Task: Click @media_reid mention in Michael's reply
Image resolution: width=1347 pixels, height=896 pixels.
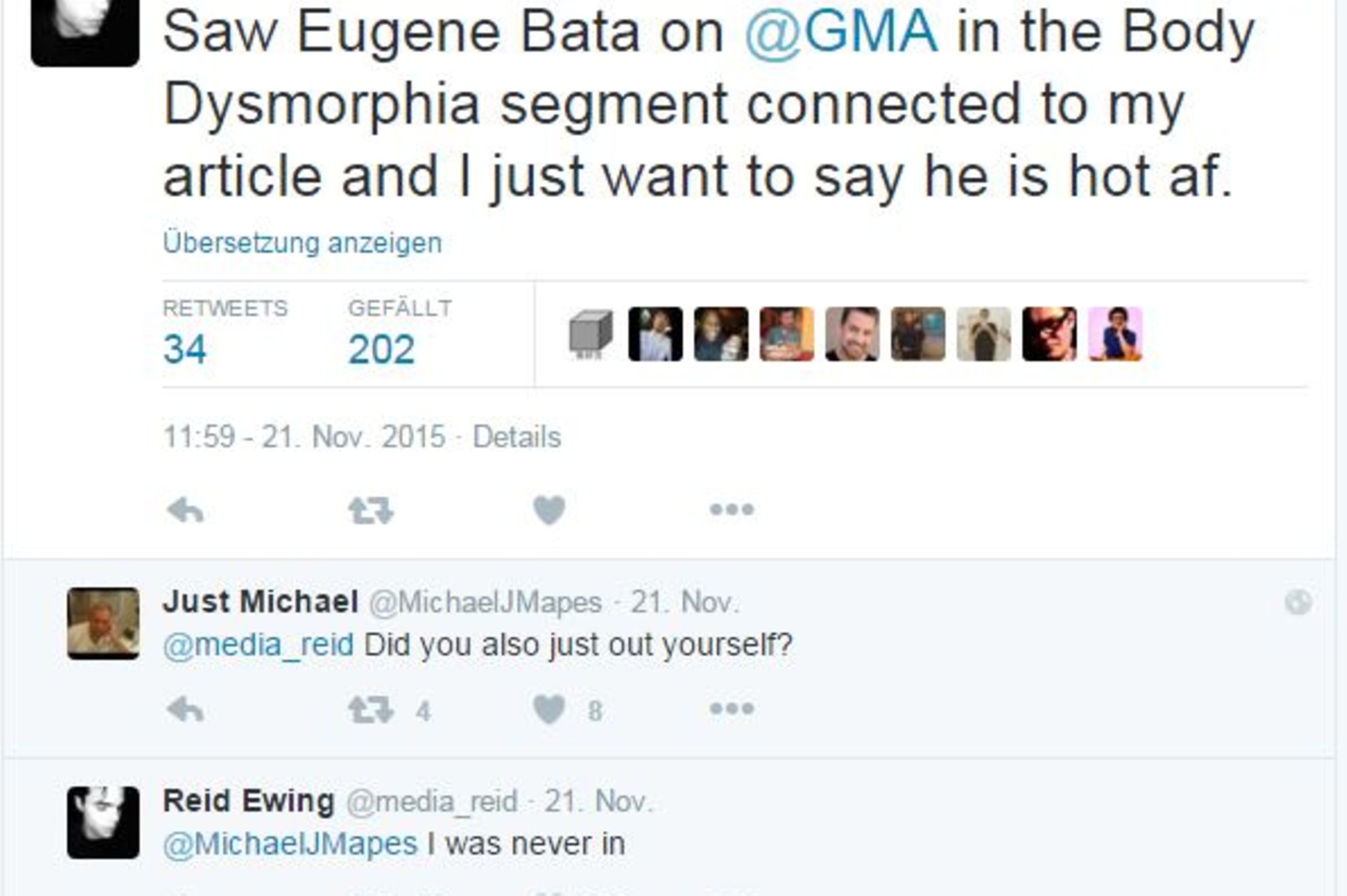Action: tap(258, 645)
